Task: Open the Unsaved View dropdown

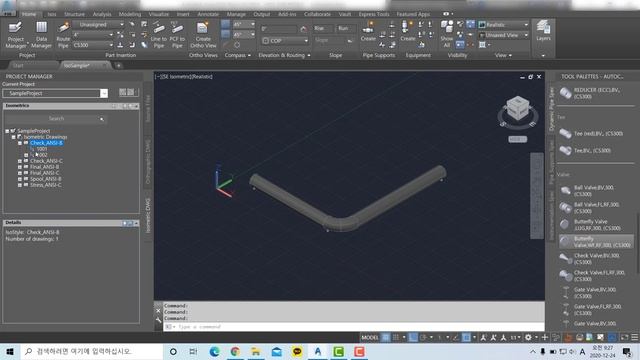Action: tap(503, 35)
